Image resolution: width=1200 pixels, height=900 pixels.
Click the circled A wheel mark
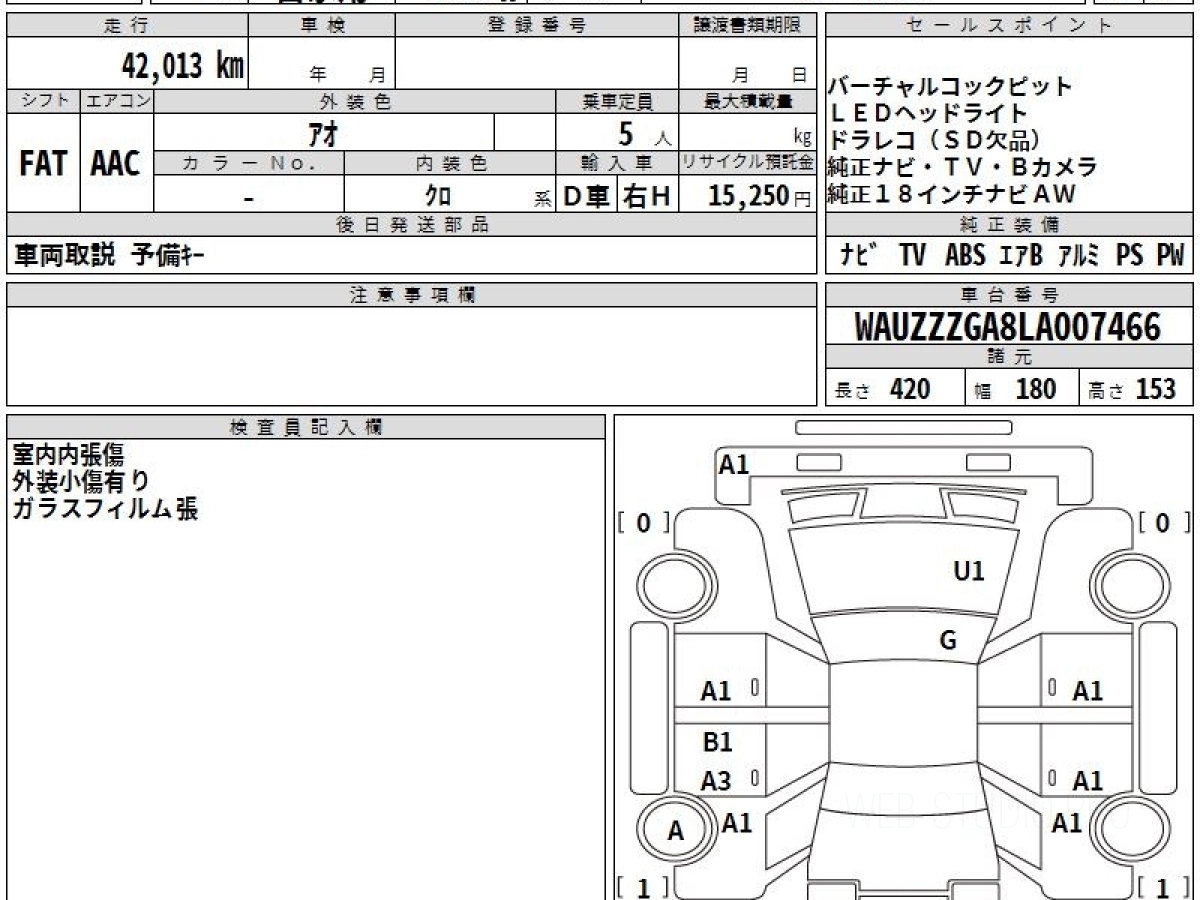click(676, 831)
